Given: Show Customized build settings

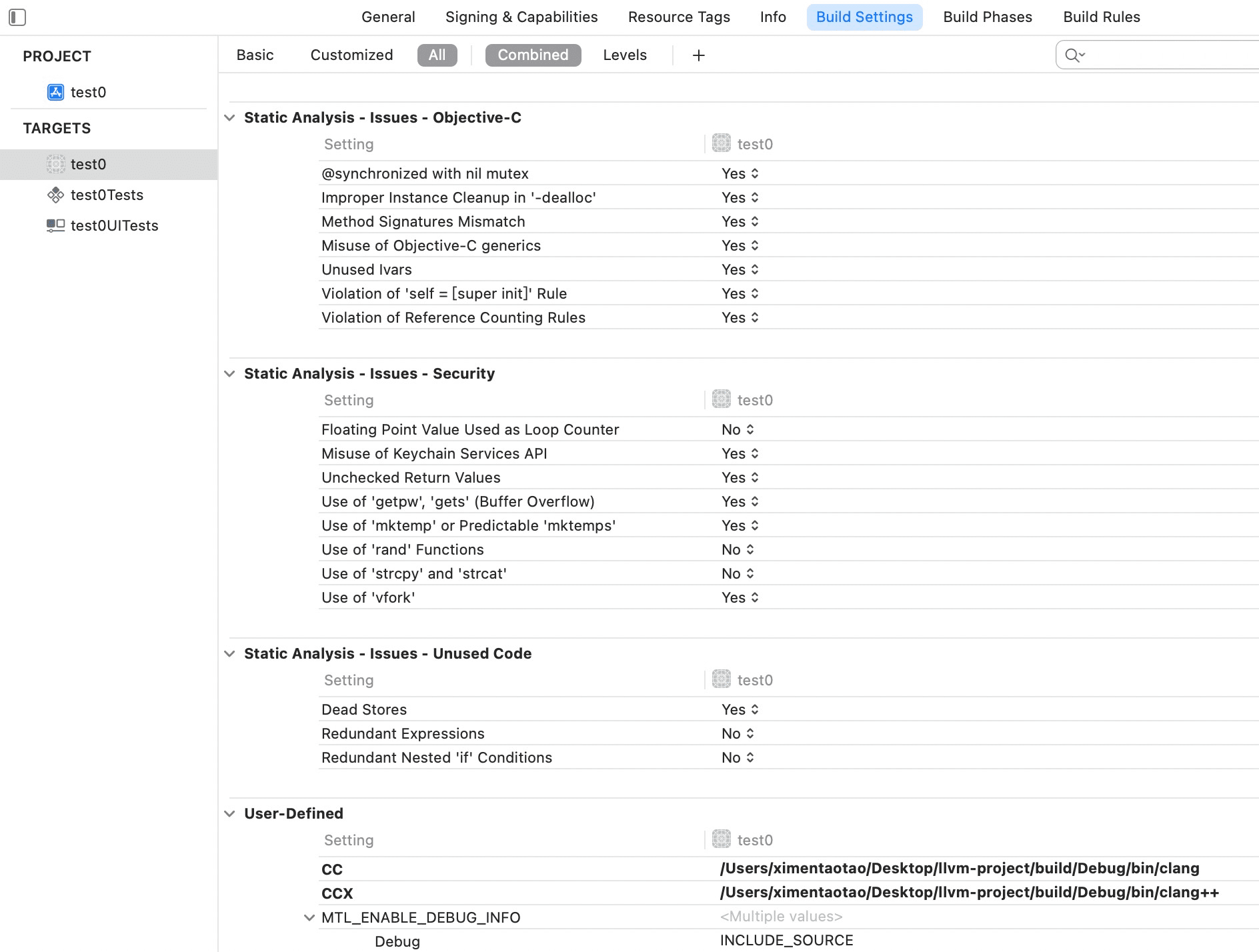Looking at the screenshot, I should (x=351, y=55).
